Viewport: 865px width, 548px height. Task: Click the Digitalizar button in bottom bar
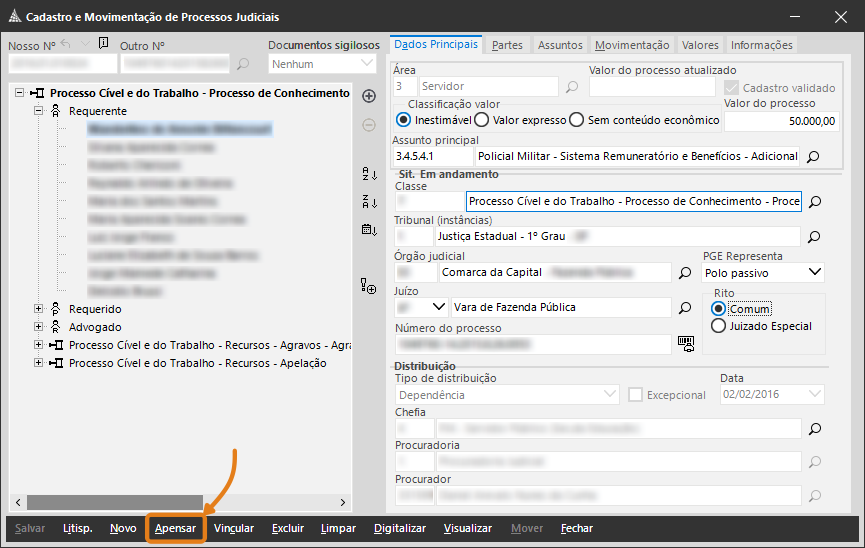point(400,528)
